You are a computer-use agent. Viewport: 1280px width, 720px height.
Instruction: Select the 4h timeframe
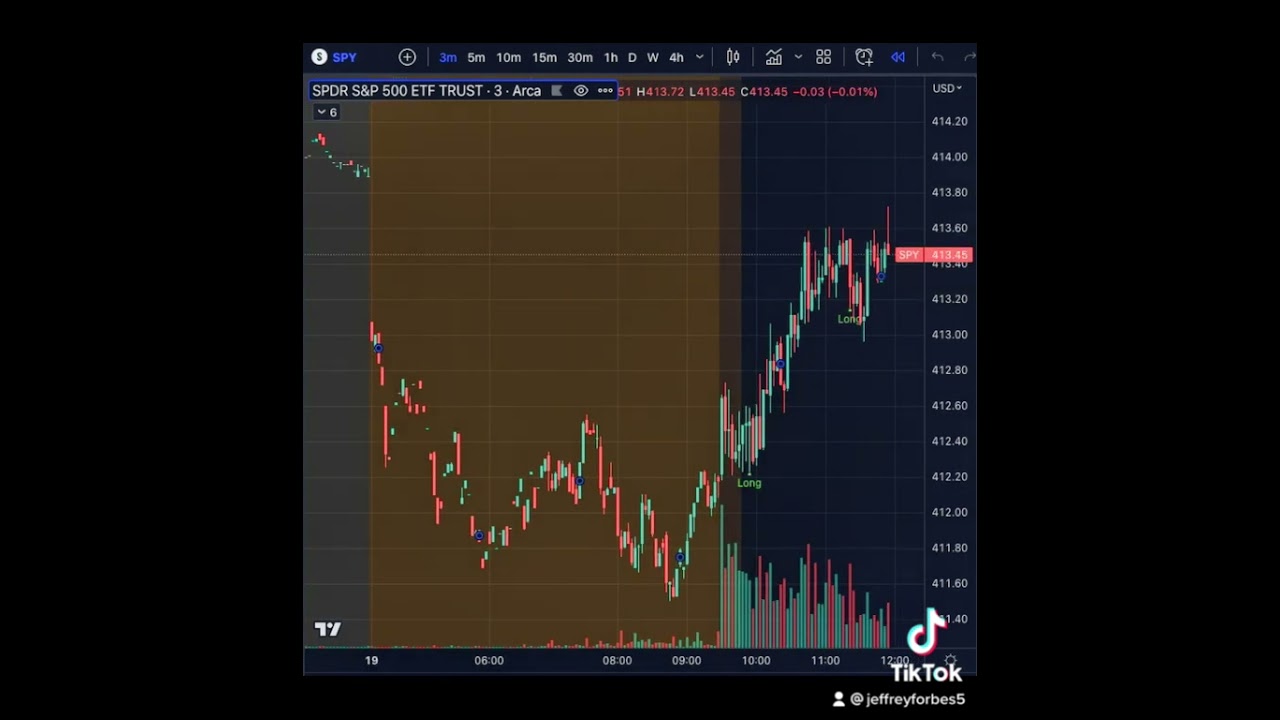[676, 57]
